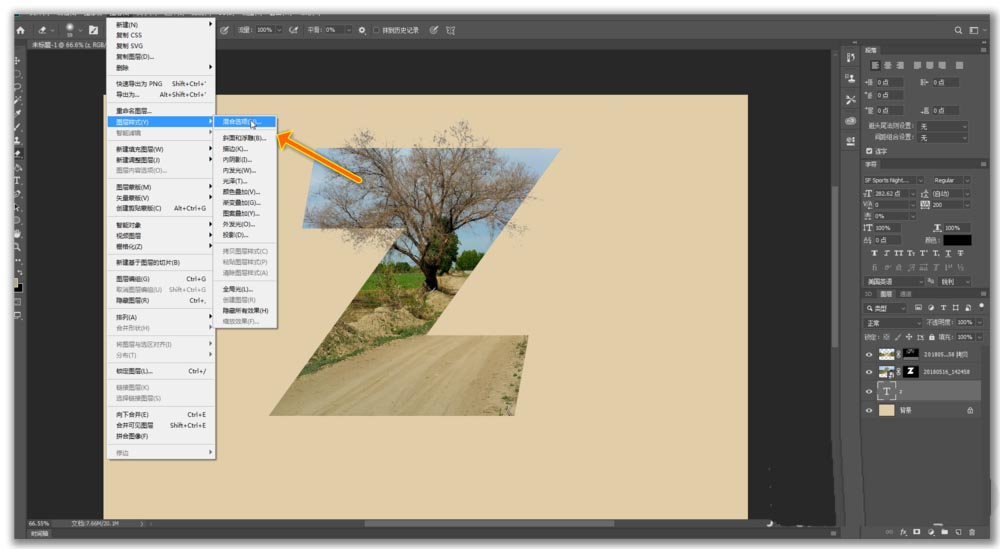Click the add layer mask icon
This screenshot has width=1000, height=549.
[x=917, y=531]
